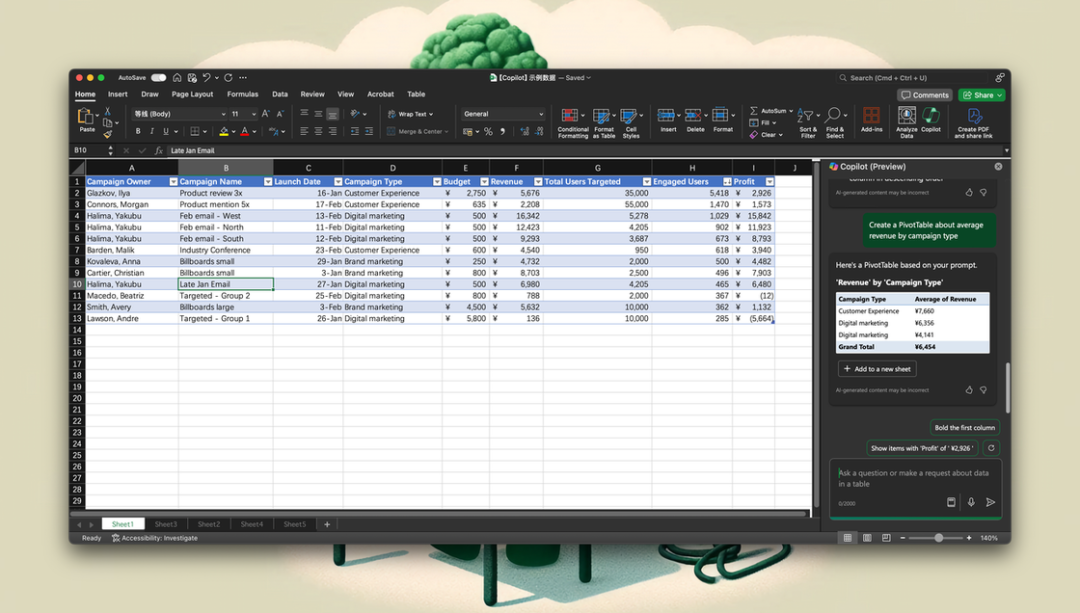This screenshot has height=613, width=1080.
Task: Switch to the Insert ribbon tab
Action: pyautogui.click(x=117, y=94)
